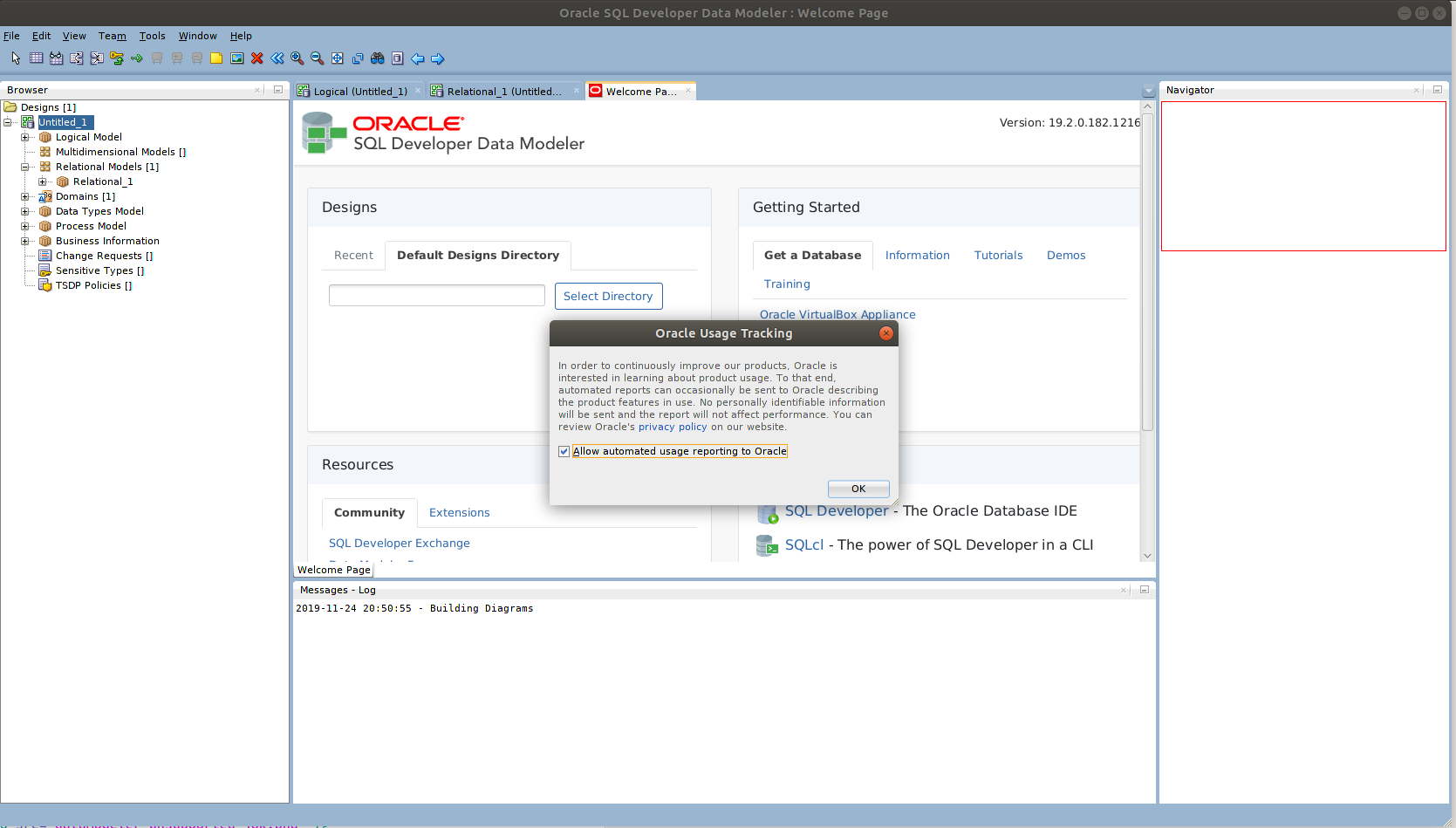Click the default designs directory field
Screen dimensions: 1456x828
point(437,295)
